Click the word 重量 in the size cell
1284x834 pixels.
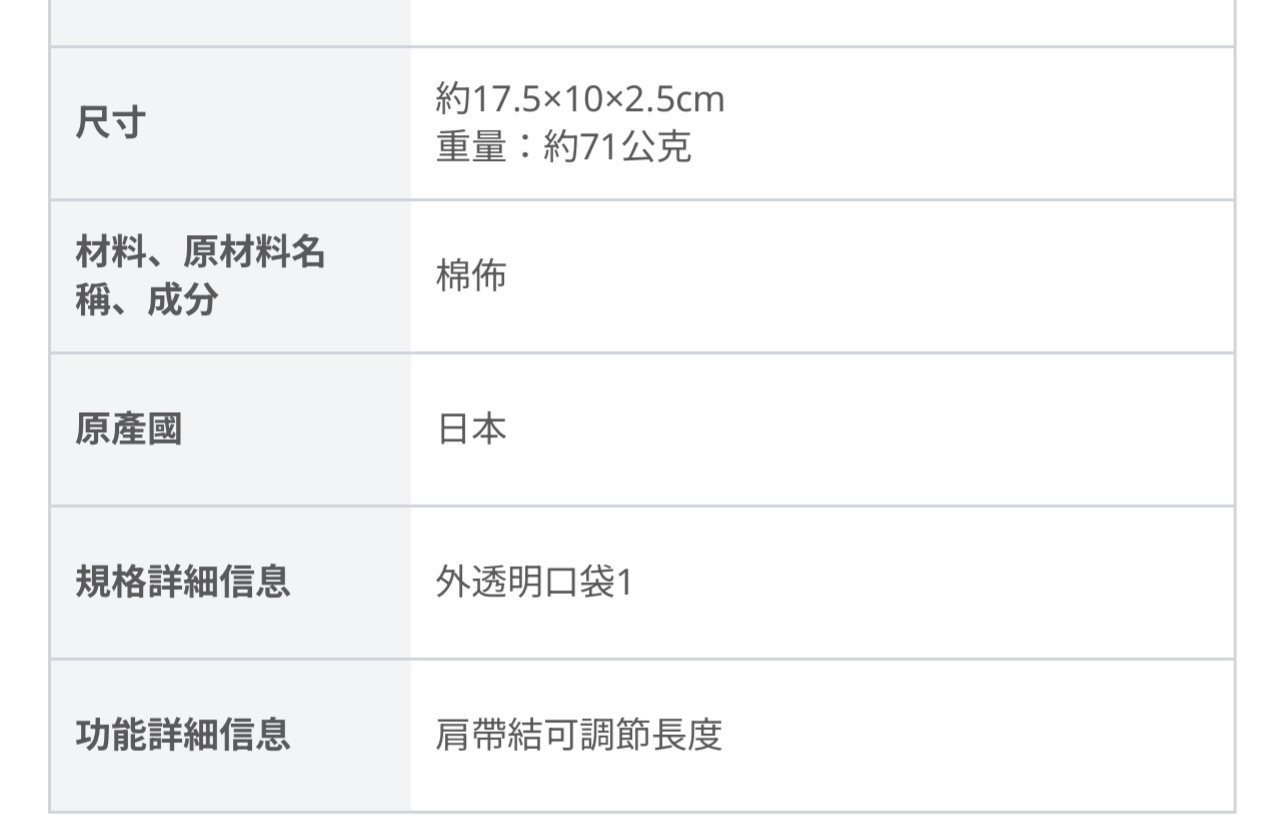[x=471, y=148]
